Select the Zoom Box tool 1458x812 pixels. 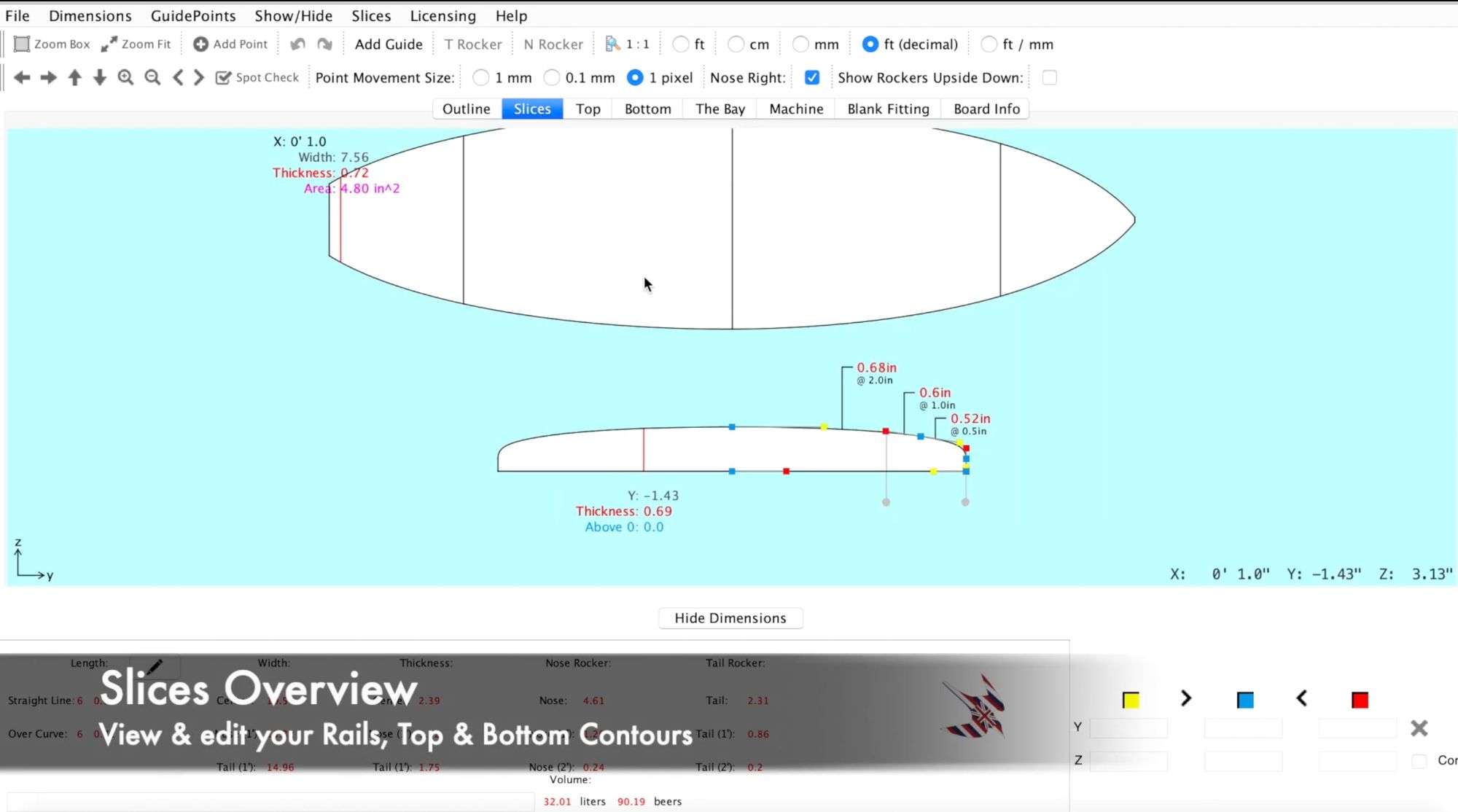tap(50, 44)
